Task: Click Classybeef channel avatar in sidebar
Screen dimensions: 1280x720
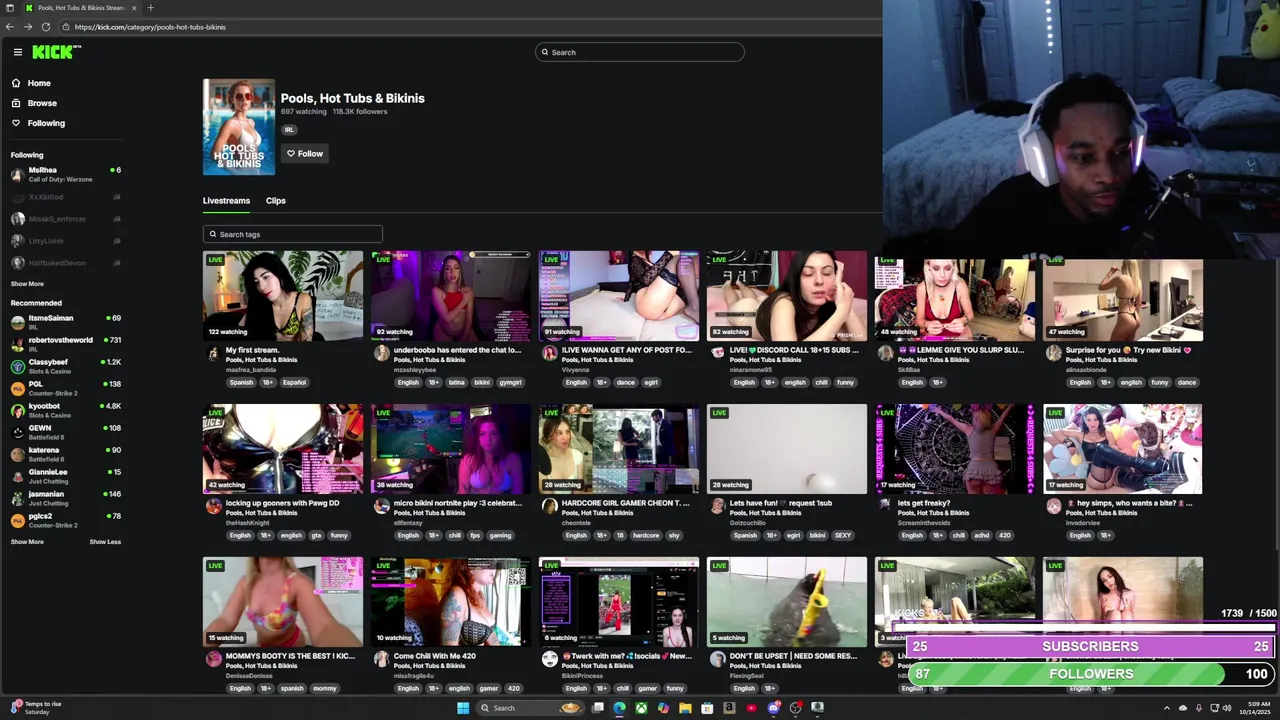Action: pyautogui.click(x=17, y=366)
